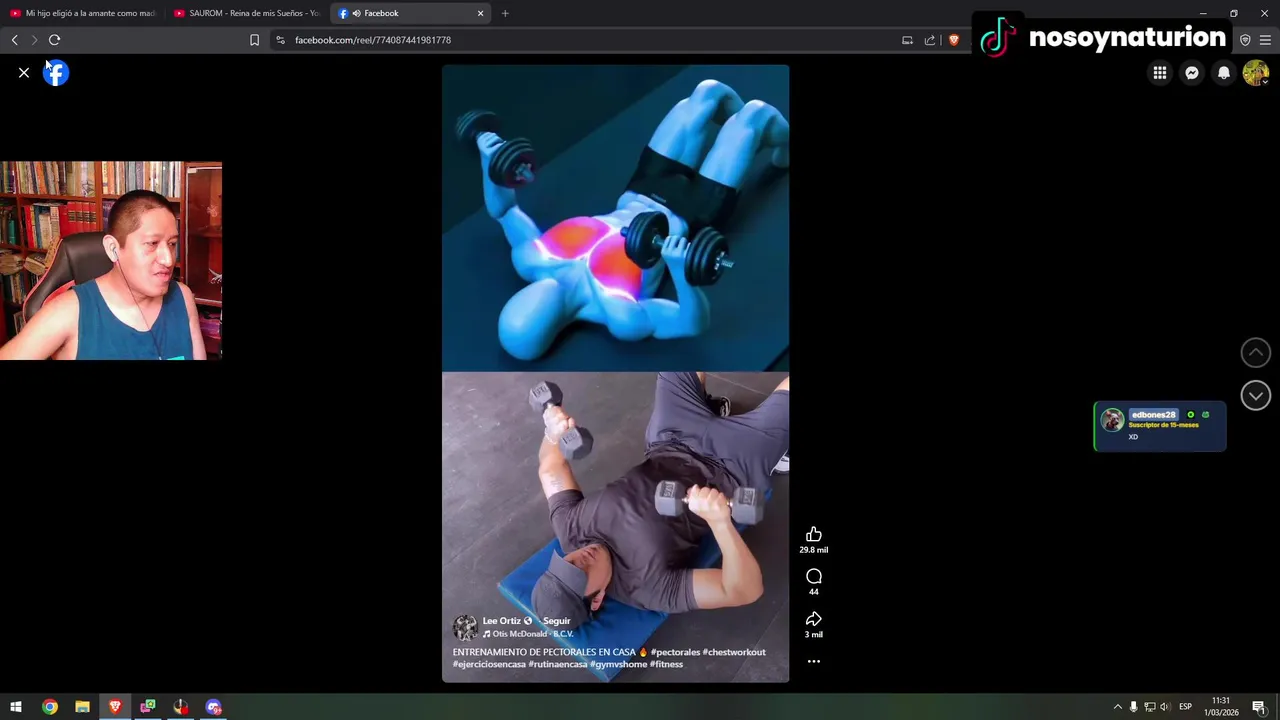This screenshot has width=1280, height=720.
Task: Open the #fitness hashtag
Action: (667, 664)
